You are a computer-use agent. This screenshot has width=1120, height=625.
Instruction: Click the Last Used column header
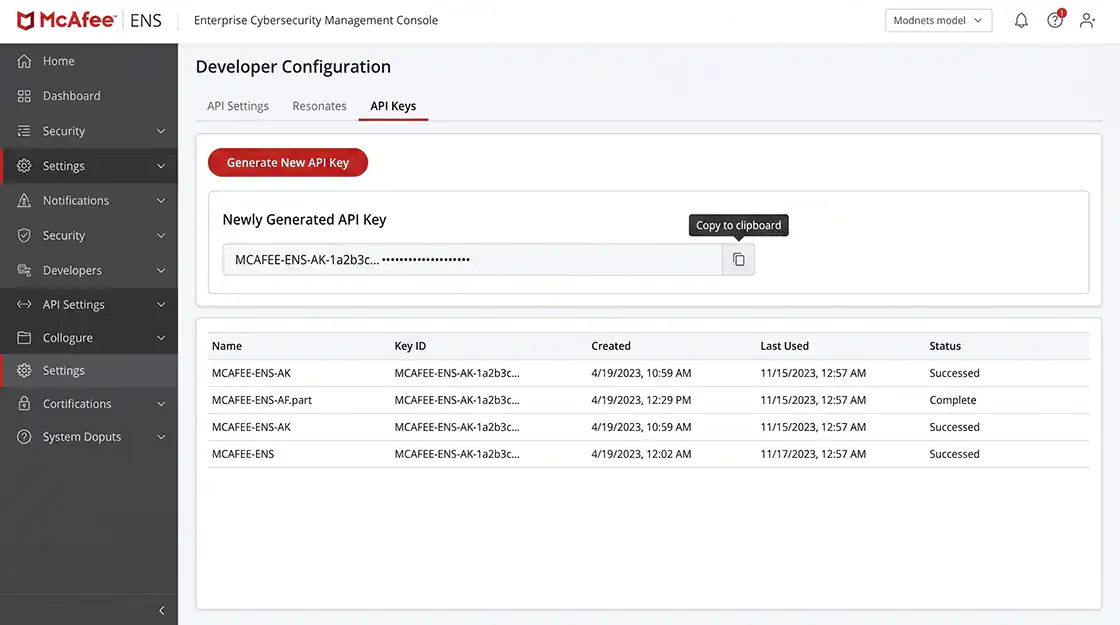click(x=784, y=346)
